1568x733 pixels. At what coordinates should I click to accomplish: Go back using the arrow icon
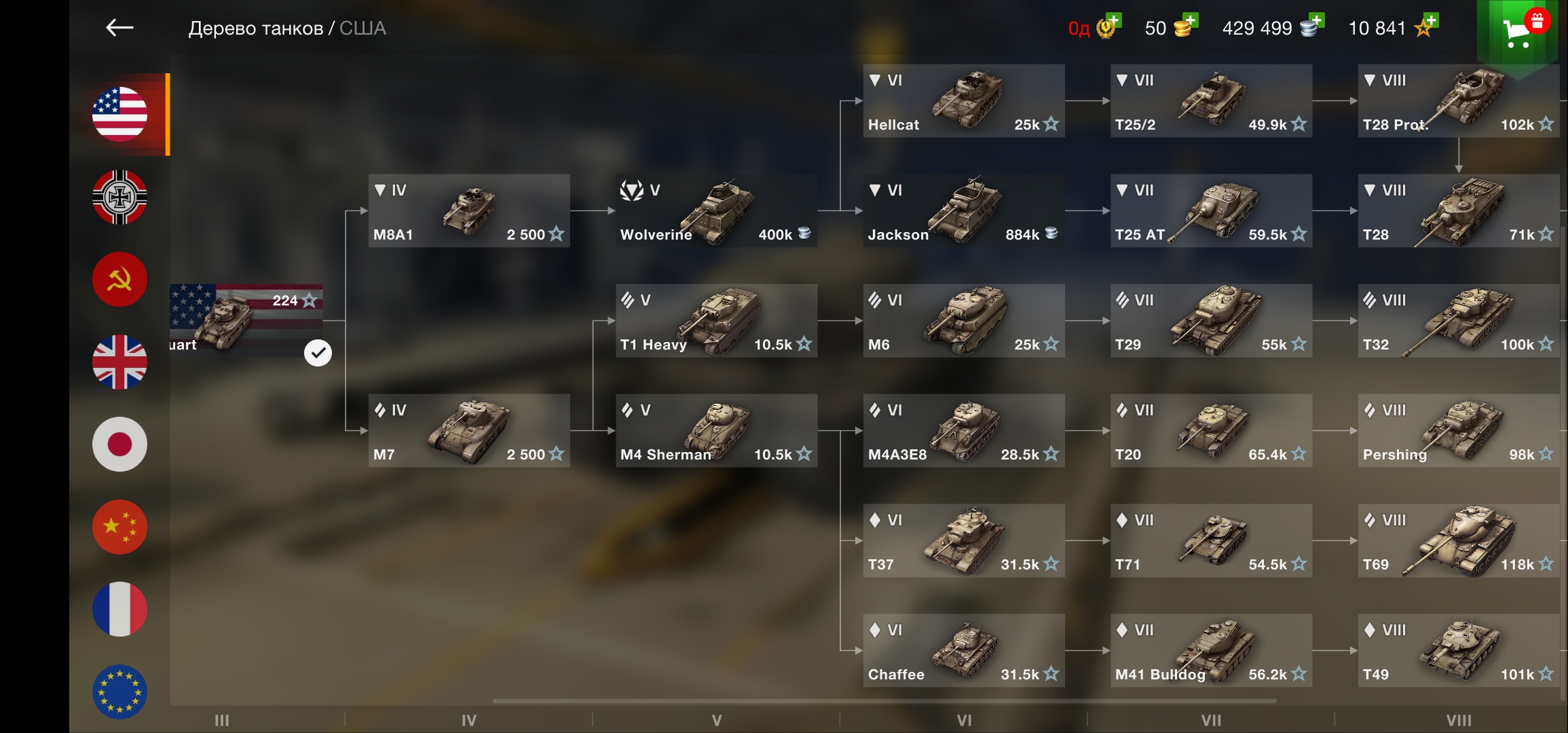[x=119, y=28]
